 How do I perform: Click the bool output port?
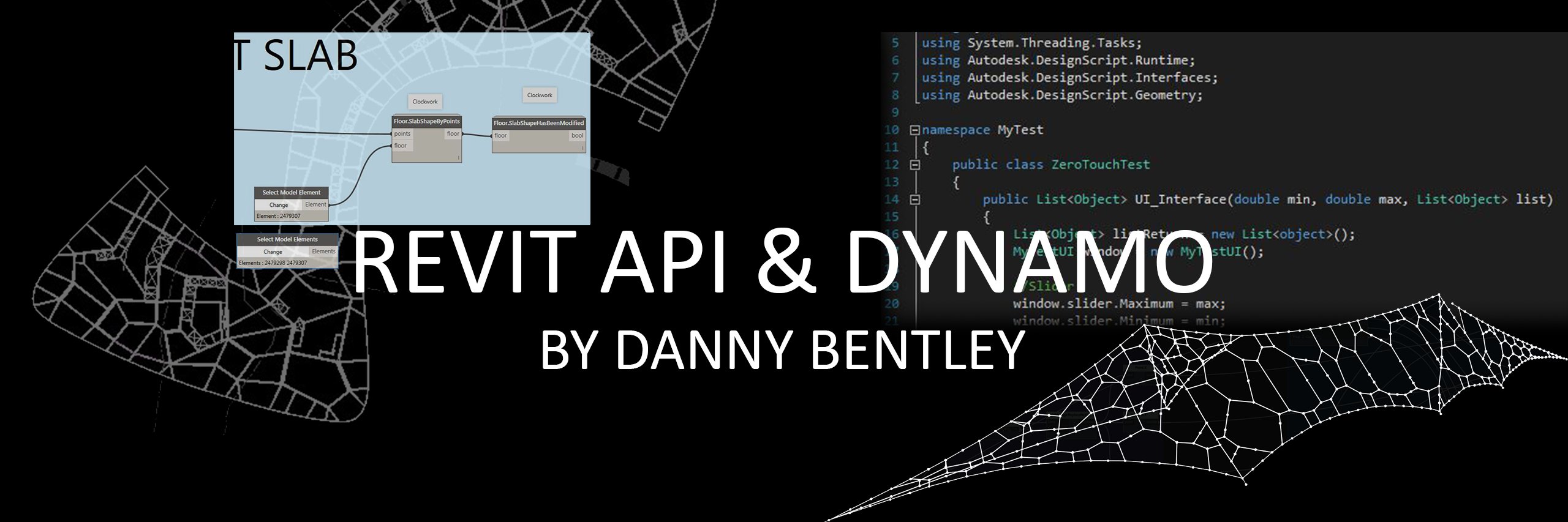578,136
